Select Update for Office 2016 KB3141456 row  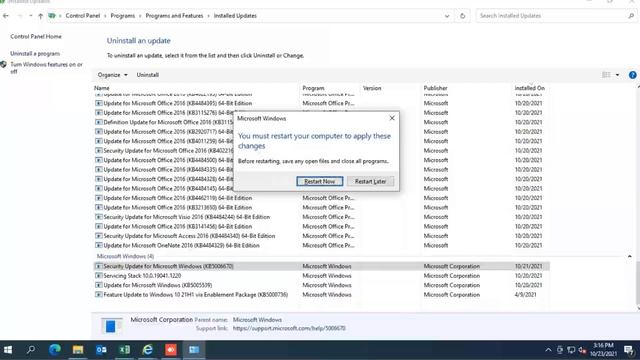pyautogui.click(x=322, y=226)
